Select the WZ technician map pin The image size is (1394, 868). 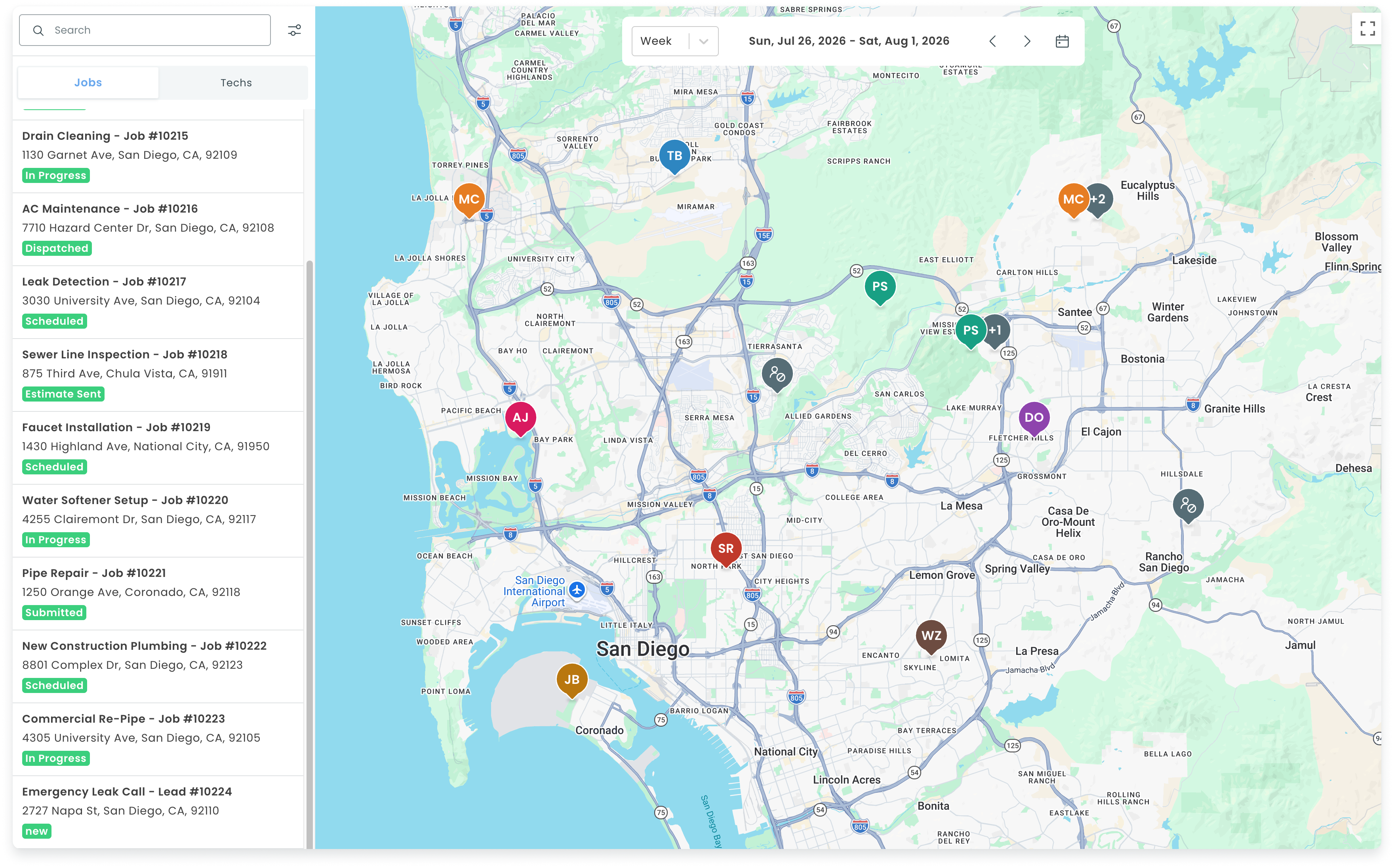[x=931, y=637]
